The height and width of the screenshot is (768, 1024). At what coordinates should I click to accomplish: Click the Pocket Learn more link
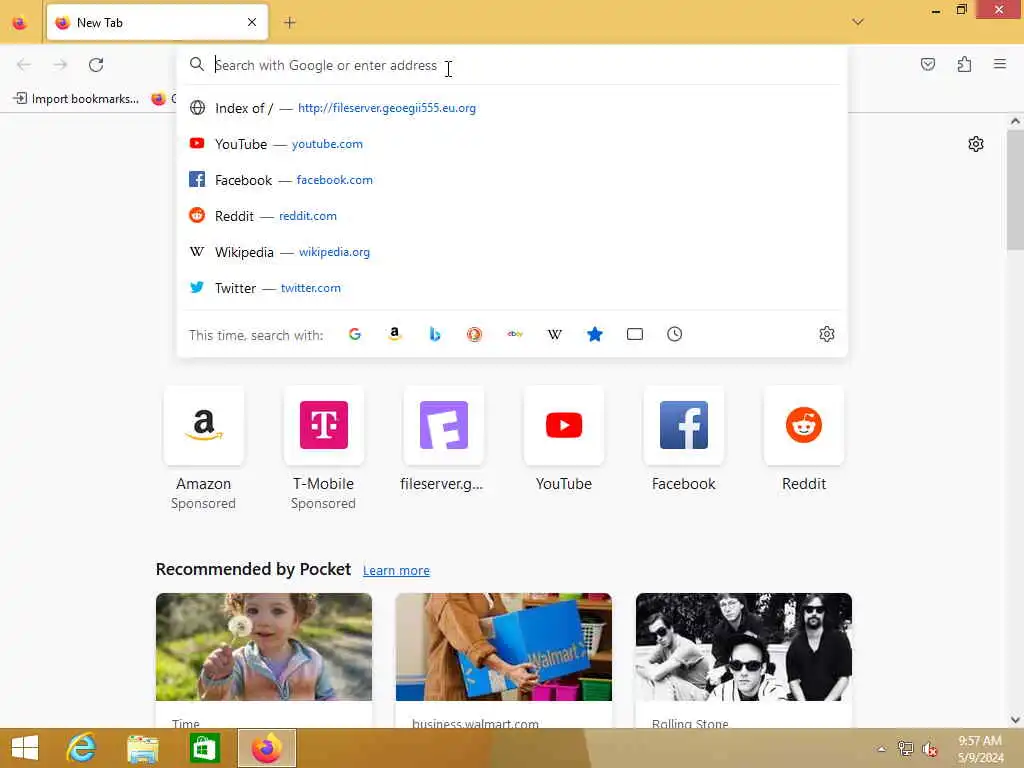(x=396, y=570)
